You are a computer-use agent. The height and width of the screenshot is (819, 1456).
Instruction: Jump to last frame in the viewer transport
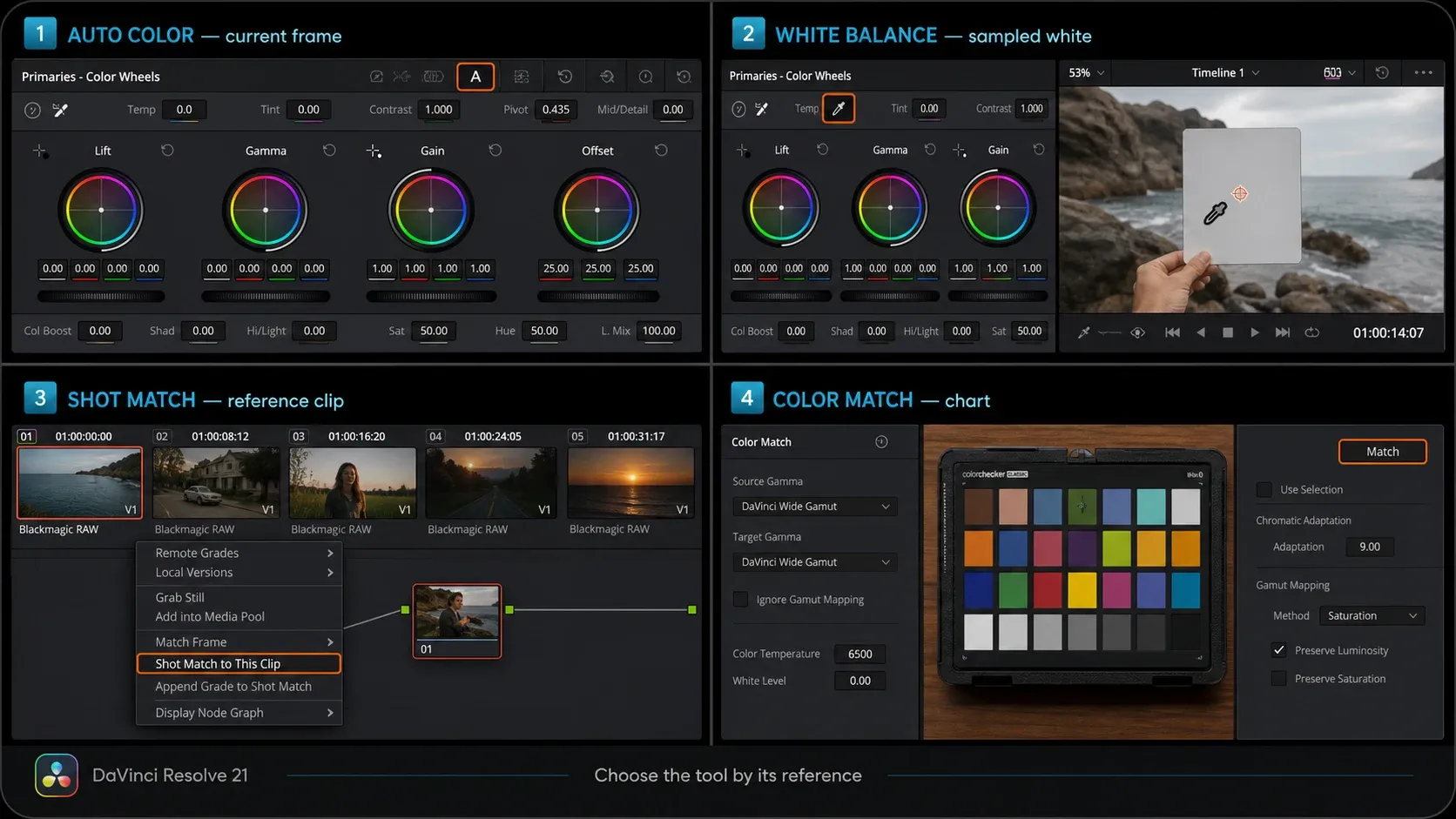[1283, 332]
